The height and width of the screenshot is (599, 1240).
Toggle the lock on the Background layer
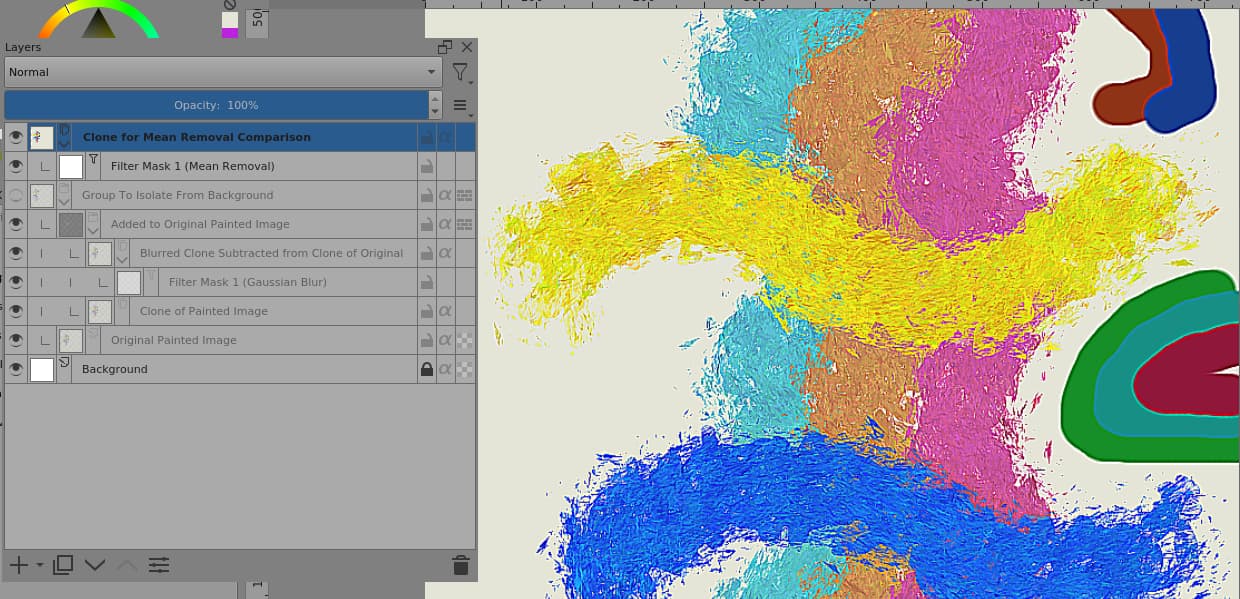point(427,369)
